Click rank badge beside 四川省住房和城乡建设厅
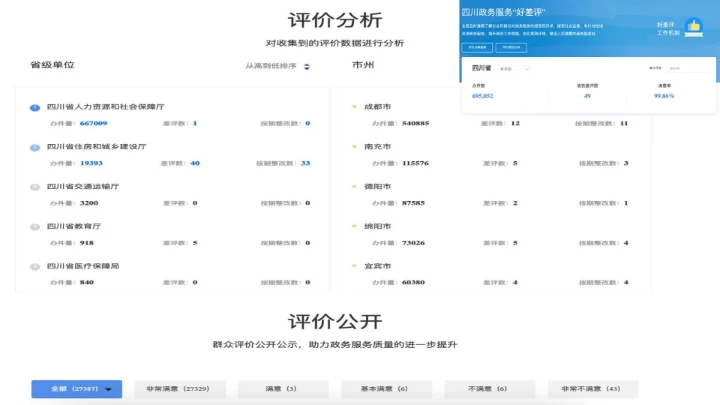Image resolution: width=720 pixels, height=405 pixels. point(35,146)
